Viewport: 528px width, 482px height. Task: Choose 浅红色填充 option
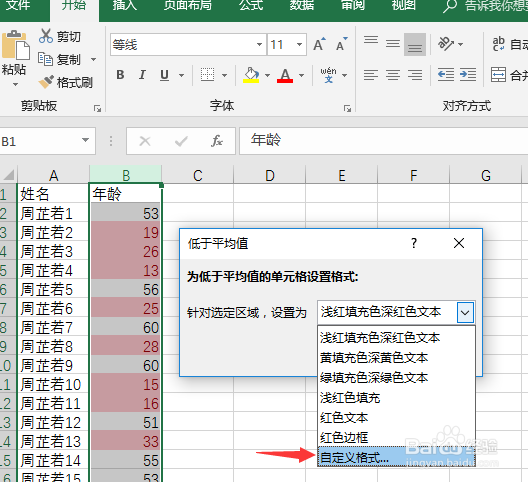click(396, 398)
